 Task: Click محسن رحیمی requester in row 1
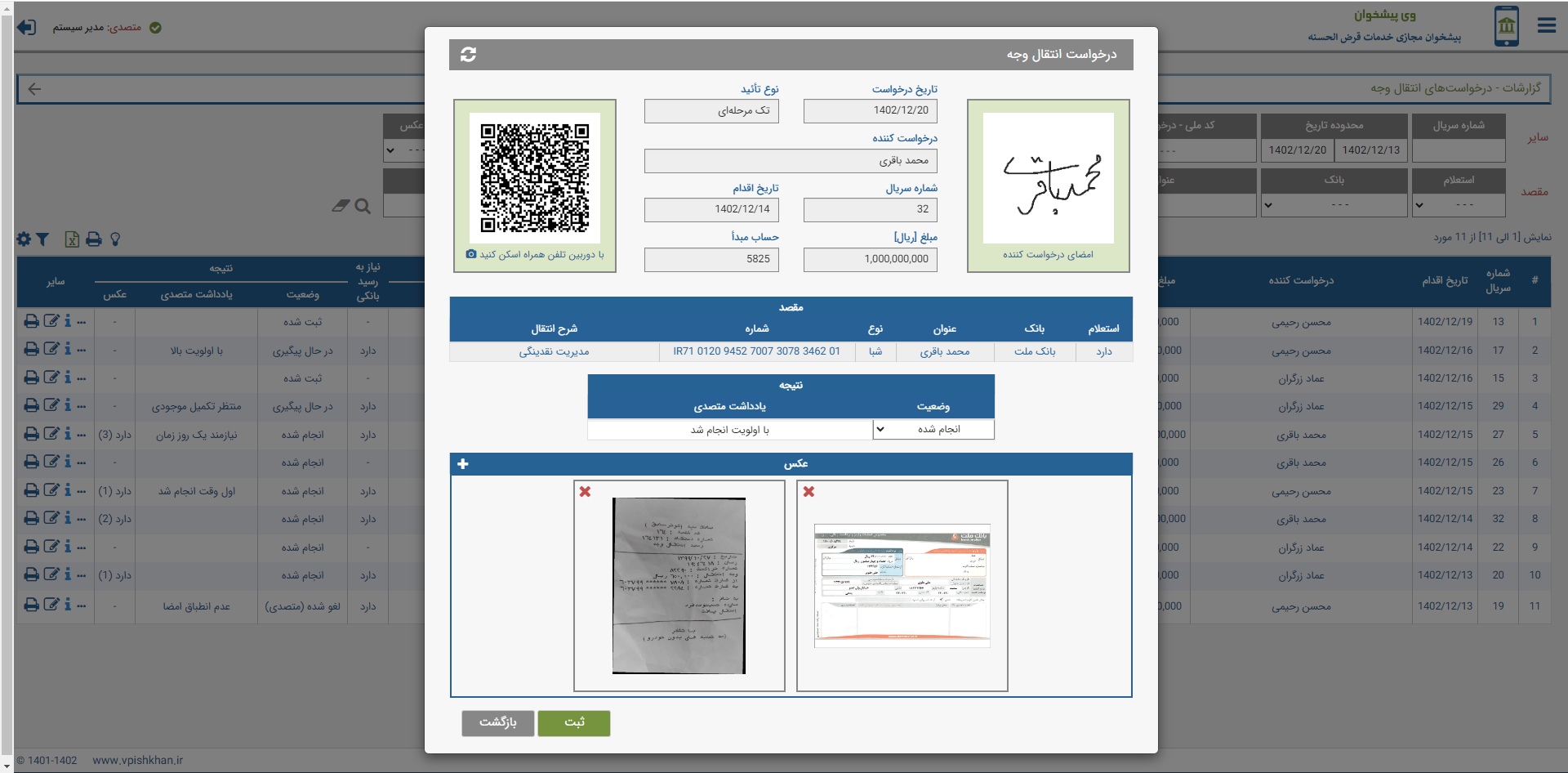[1301, 323]
